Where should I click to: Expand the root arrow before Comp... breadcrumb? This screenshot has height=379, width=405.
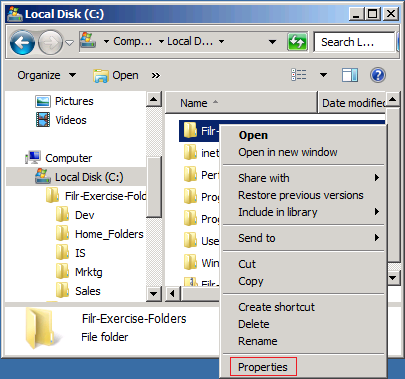pos(106,42)
